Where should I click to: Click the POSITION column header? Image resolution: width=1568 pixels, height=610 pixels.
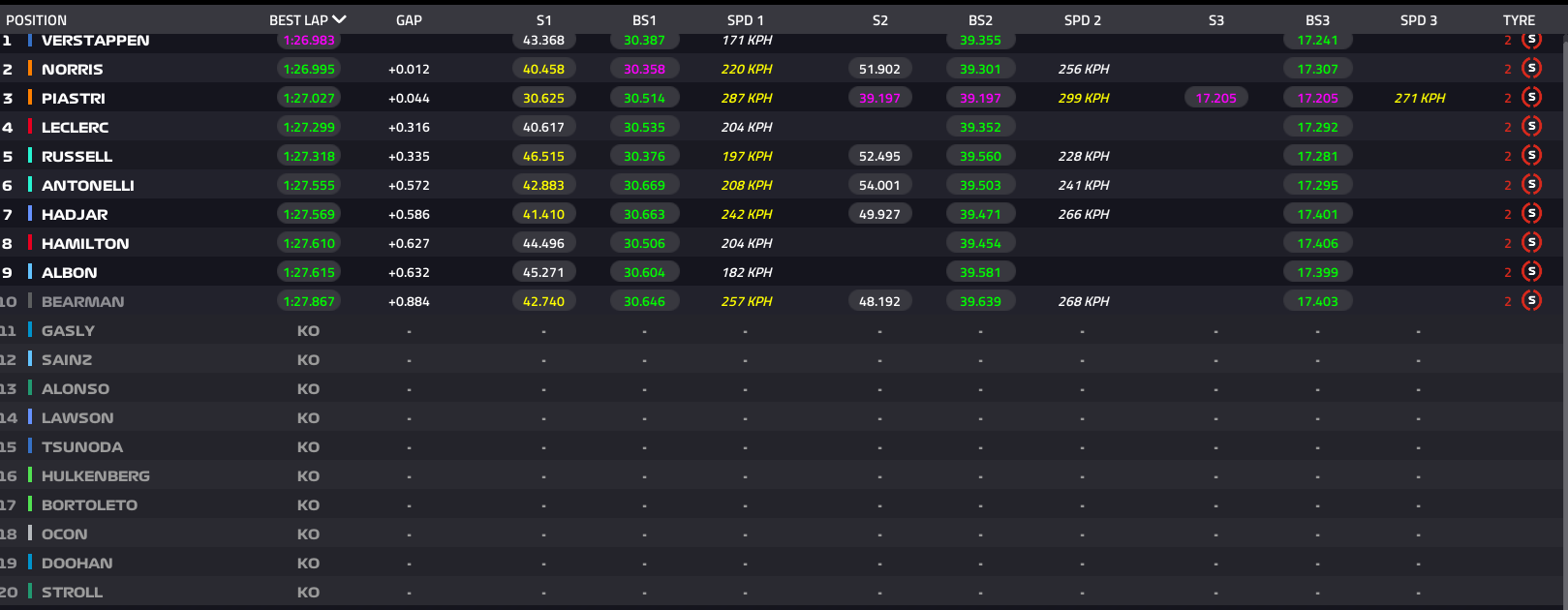(x=37, y=20)
